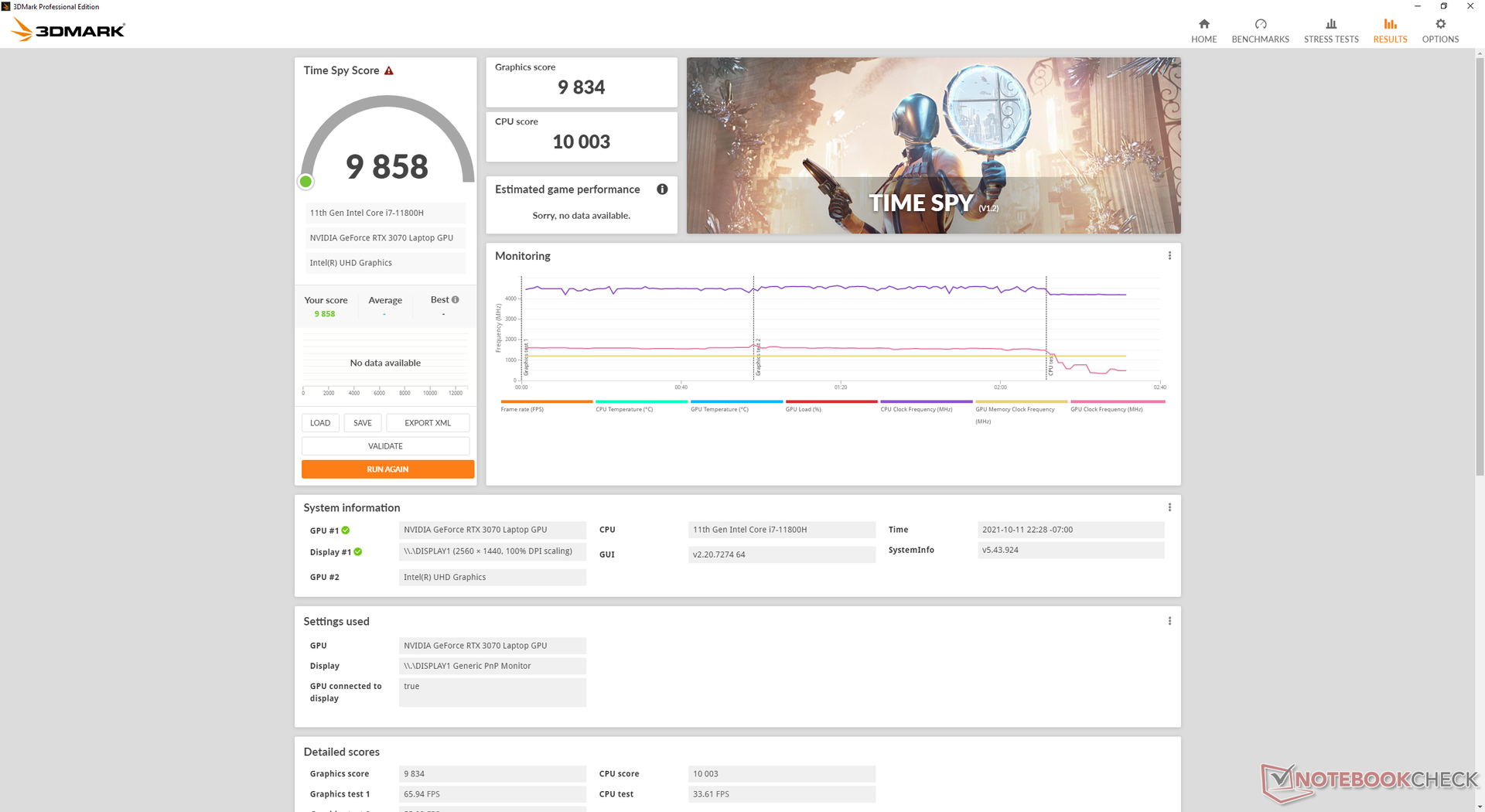Click the Best score info icon

point(456,300)
